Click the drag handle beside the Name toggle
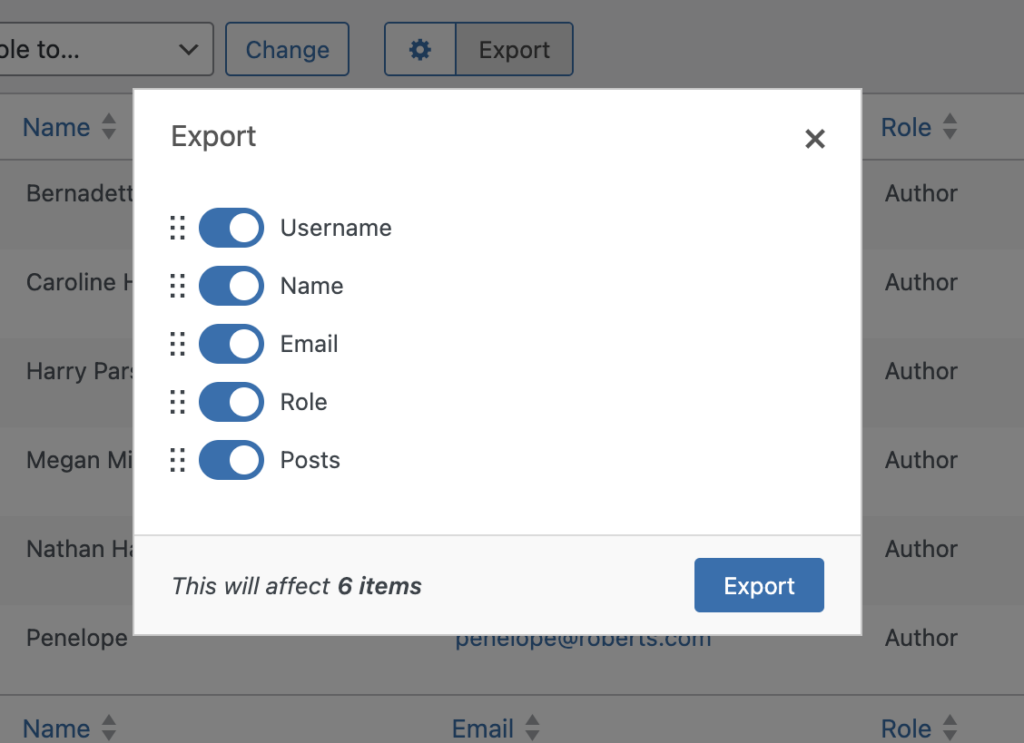 [178, 286]
